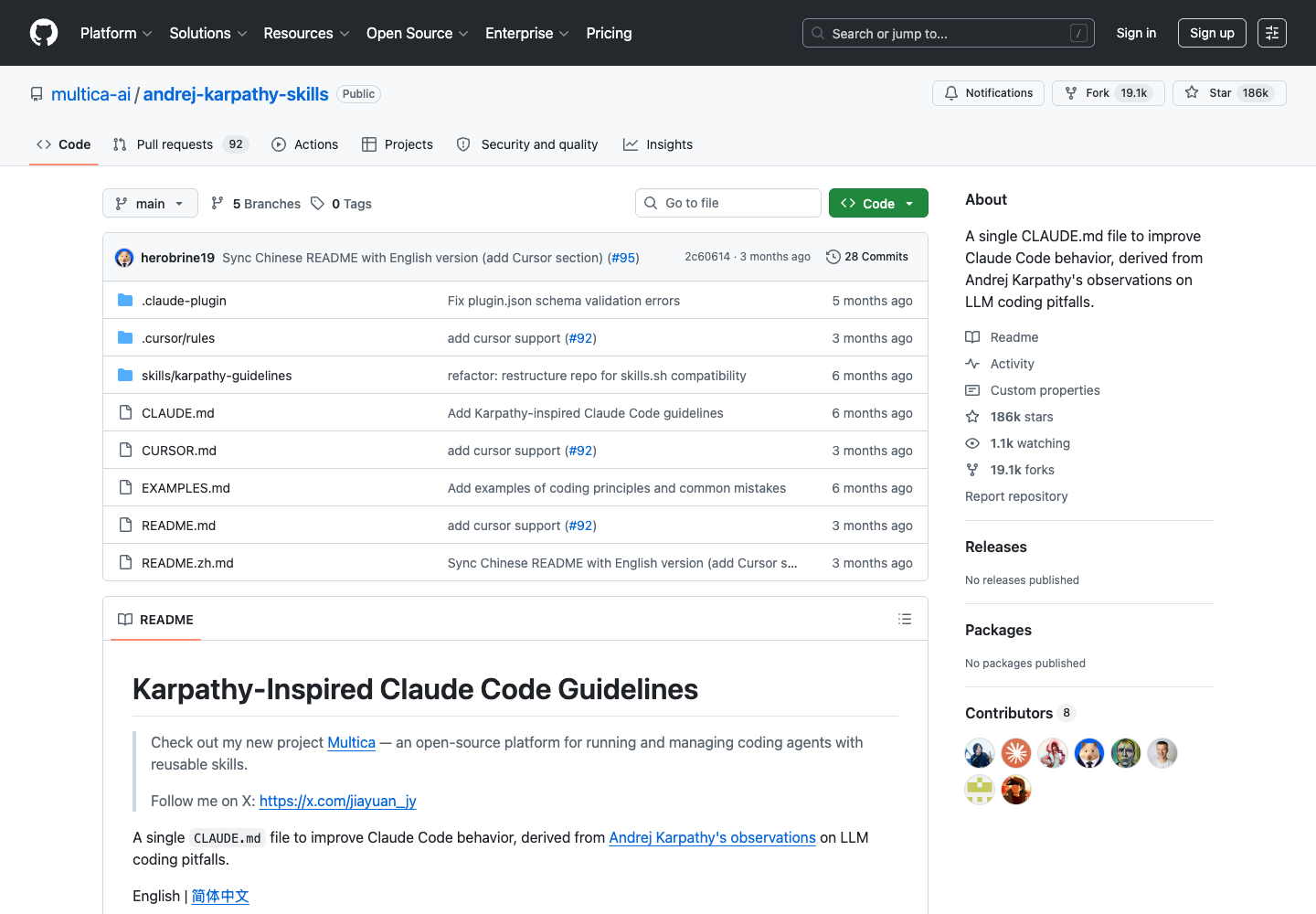Image resolution: width=1316 pixels, height=914 pixels.
Task: Open the GitHub homepage logo
Action: pos(44,33)
